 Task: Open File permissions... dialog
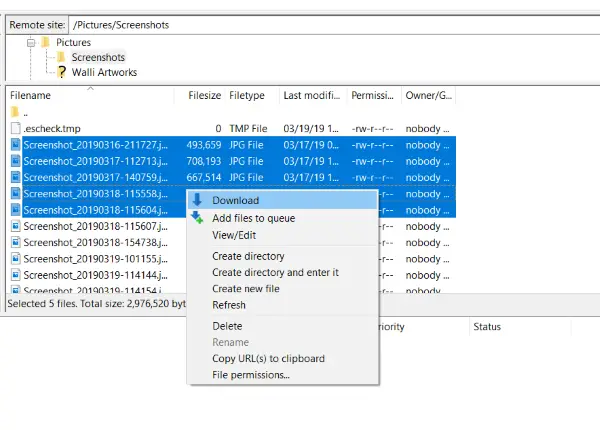(x=250, y=375)
